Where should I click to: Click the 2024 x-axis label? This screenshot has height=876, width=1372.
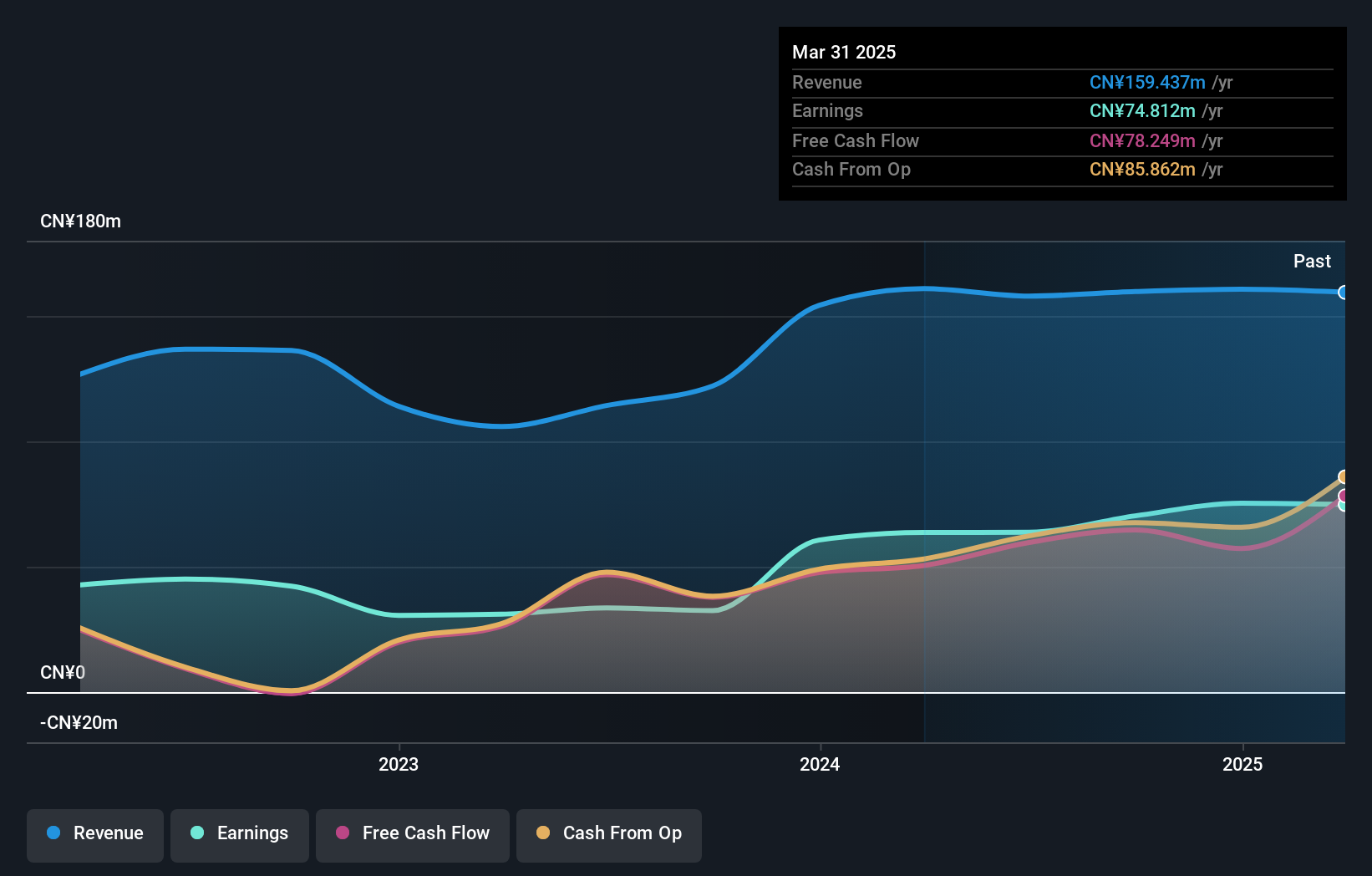coord(820,764)
